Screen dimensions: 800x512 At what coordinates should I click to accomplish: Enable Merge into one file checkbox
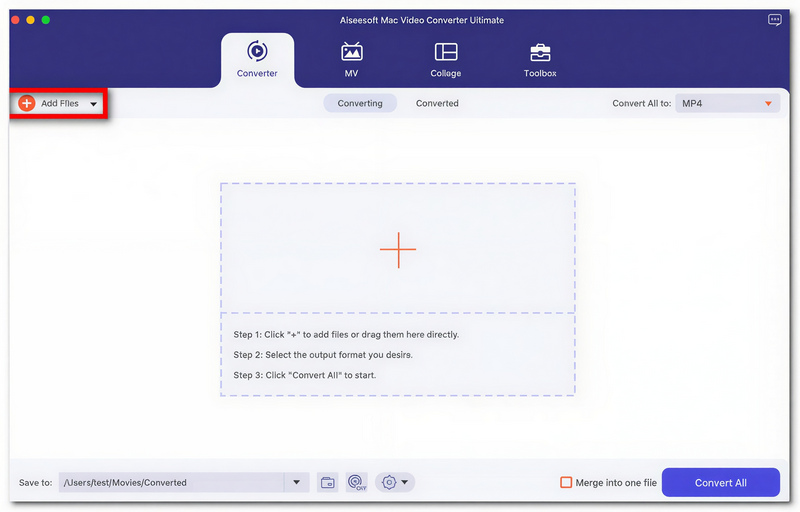tap(566, 482)
